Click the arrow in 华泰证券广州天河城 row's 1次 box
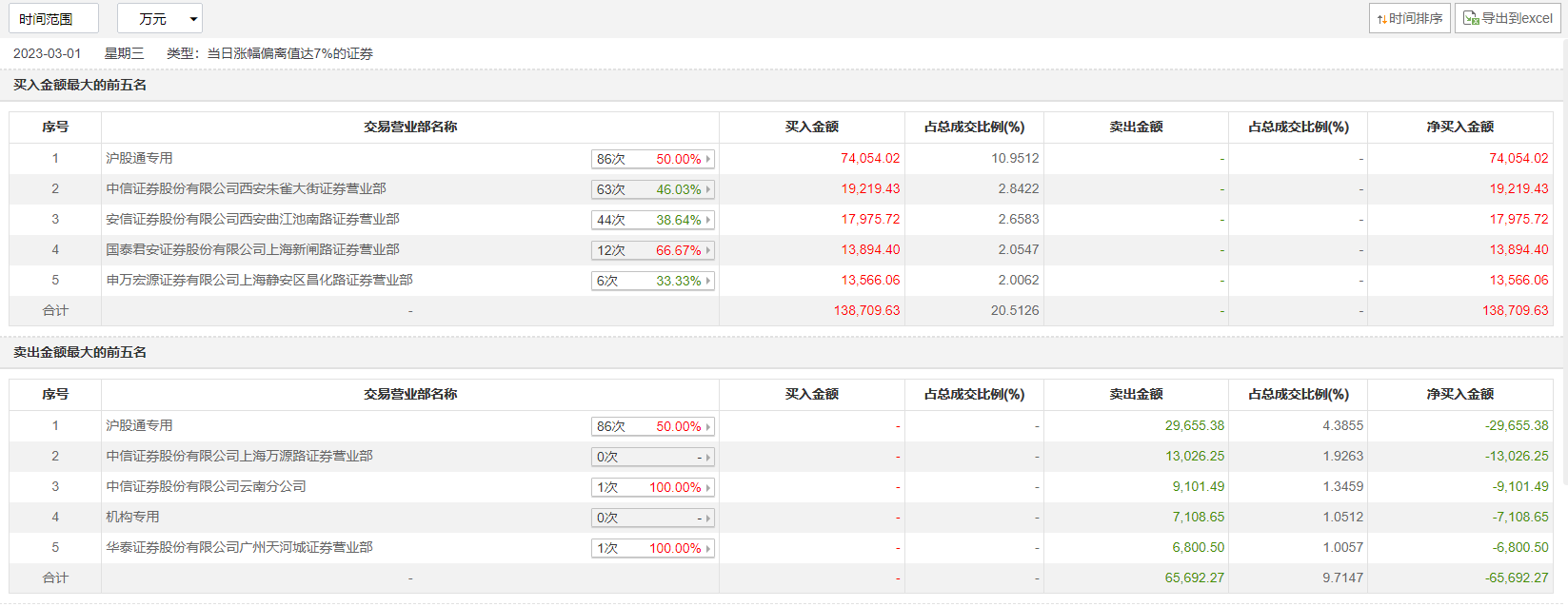Image resolution: width=1568 pixels, height=607 pixels. [708, 549]
